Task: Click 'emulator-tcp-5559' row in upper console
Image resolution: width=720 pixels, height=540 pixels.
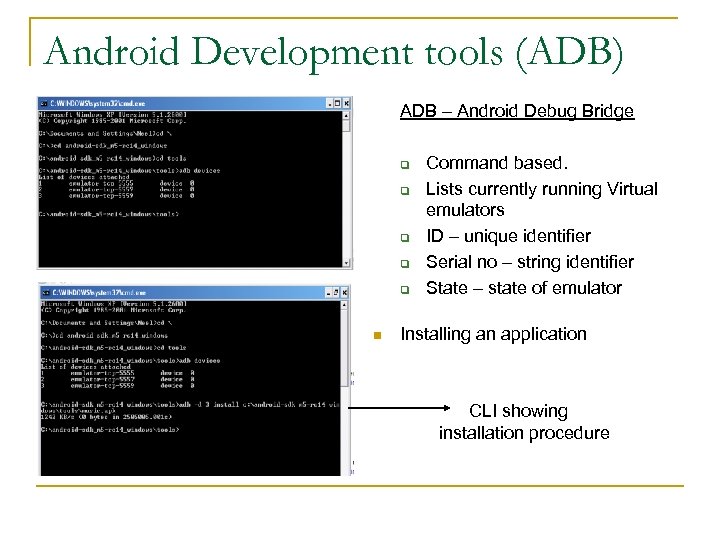Action: point(116,196)
